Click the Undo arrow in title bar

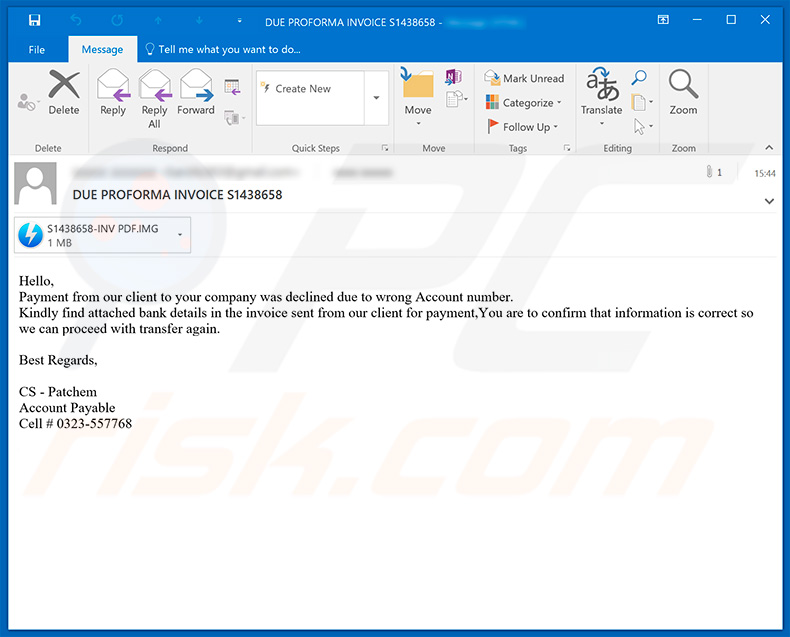76,20
